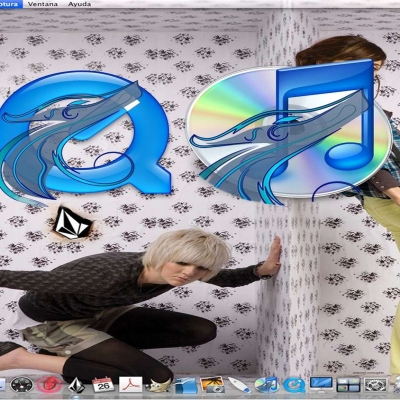The height and width of the screenshot is (400, 400).
Task: Open Dashboard gauge icon in the Dock
Action: 21,385
